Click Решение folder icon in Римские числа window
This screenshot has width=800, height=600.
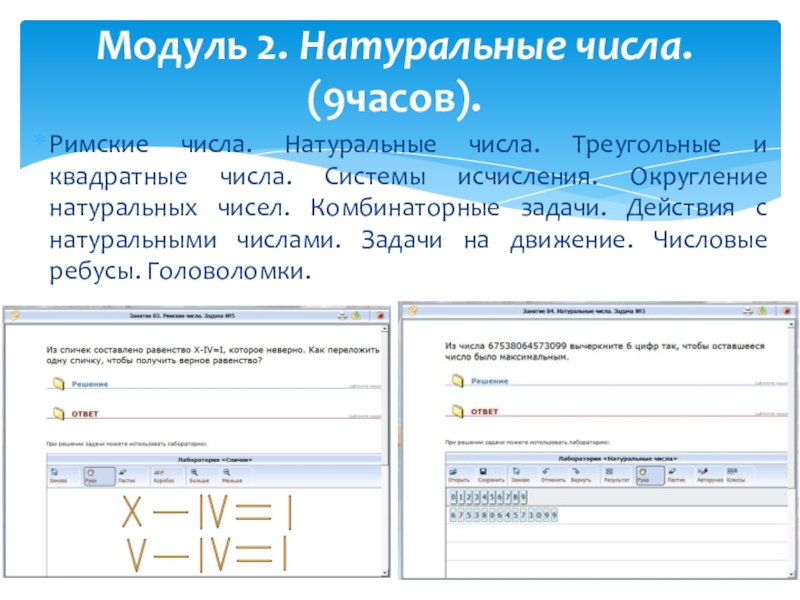coord(59,383)
